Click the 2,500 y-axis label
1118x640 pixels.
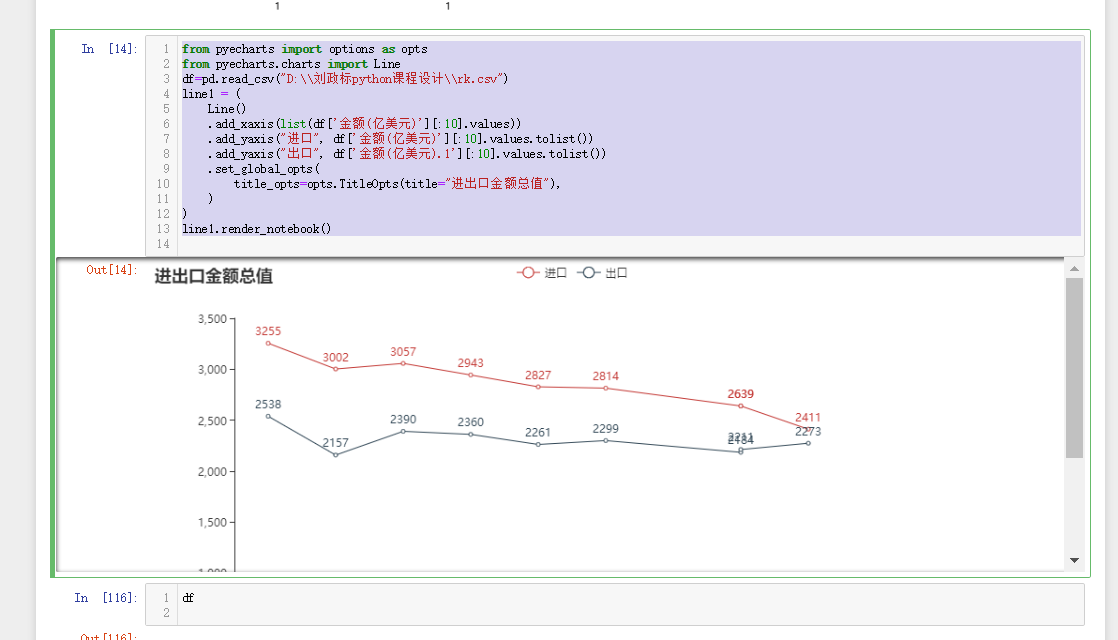click(x=212, y=420)
